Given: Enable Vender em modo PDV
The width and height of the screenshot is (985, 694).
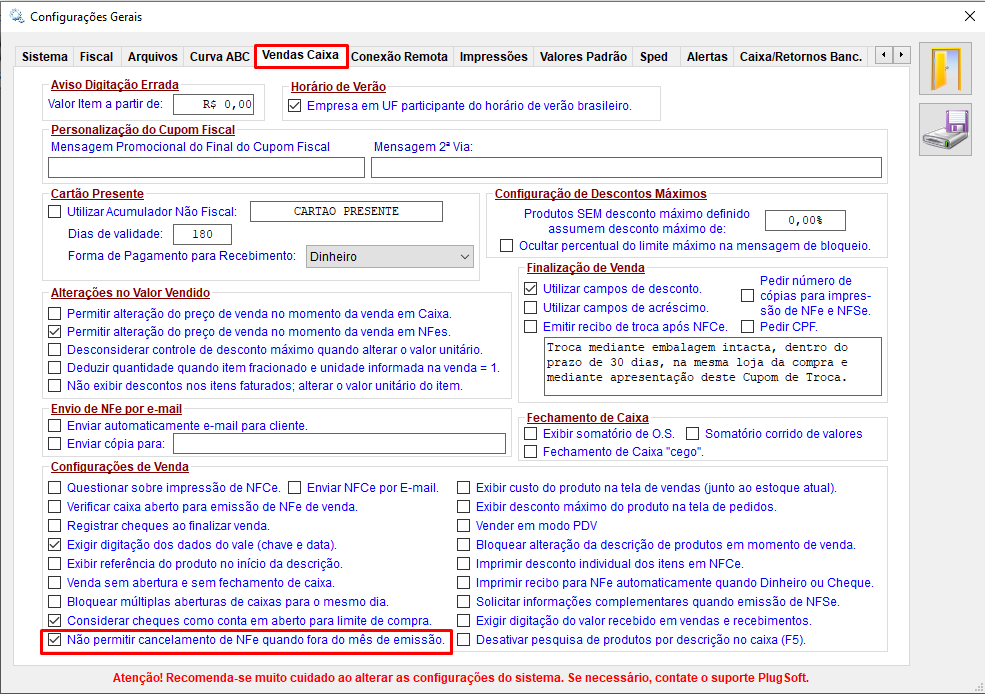Looking at the screenshot, I should click(x=464, y=525).
